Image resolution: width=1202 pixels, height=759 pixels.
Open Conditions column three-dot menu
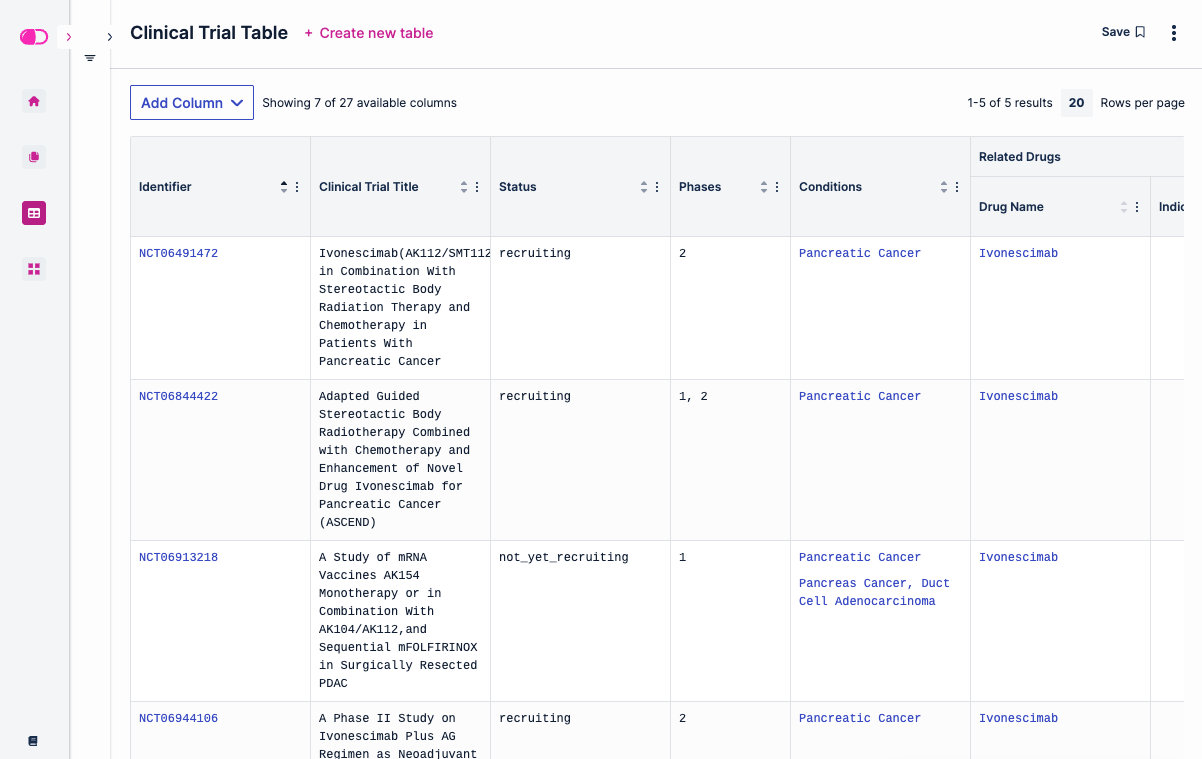[957, 187]
